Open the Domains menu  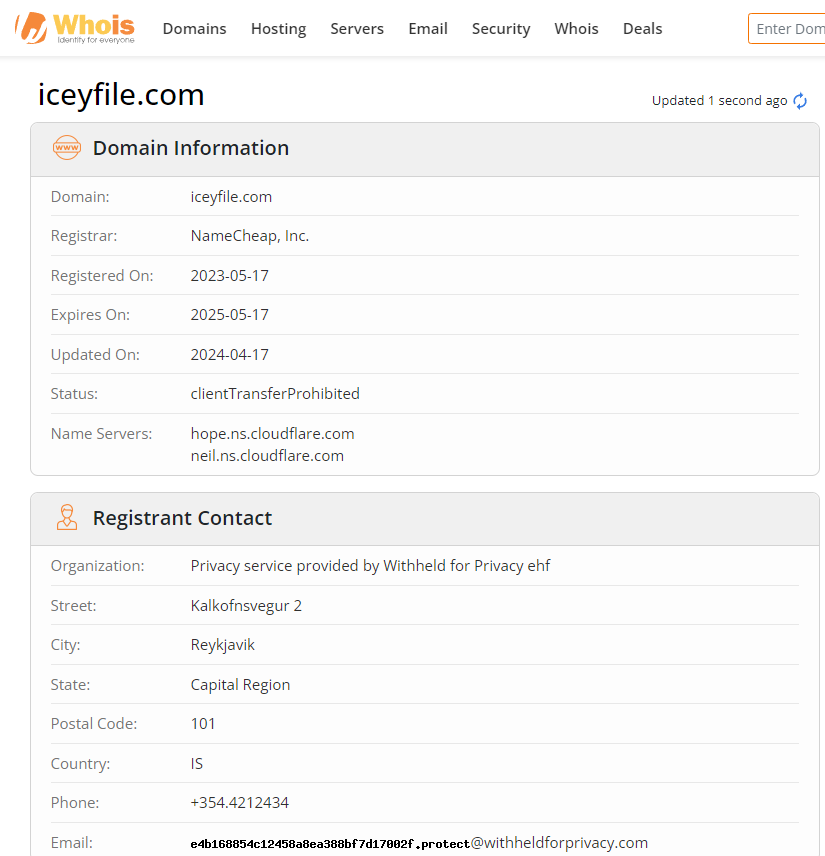pos(194,28)
